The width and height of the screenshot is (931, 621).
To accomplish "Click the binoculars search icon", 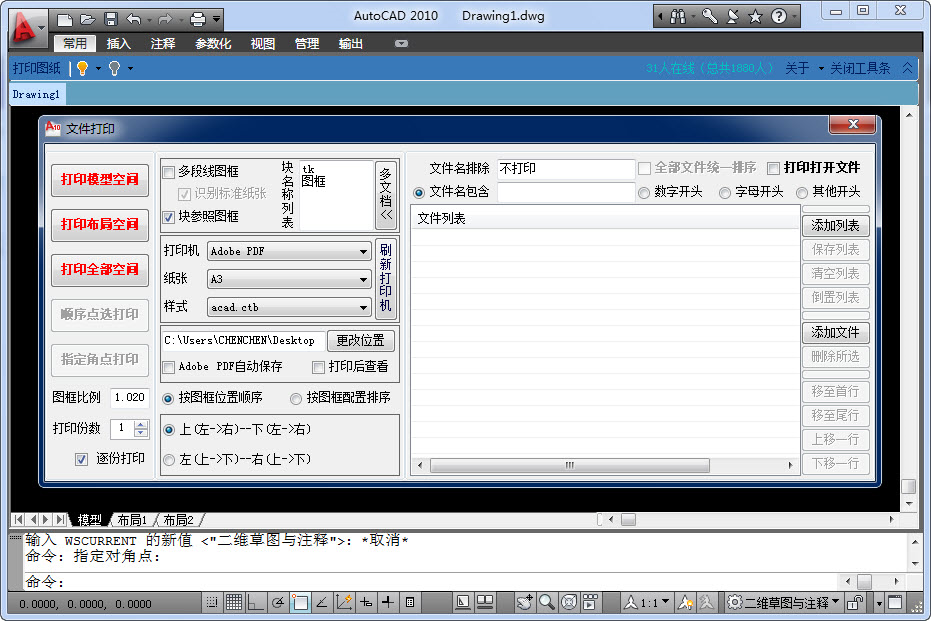I will click(x=677, y=17).
